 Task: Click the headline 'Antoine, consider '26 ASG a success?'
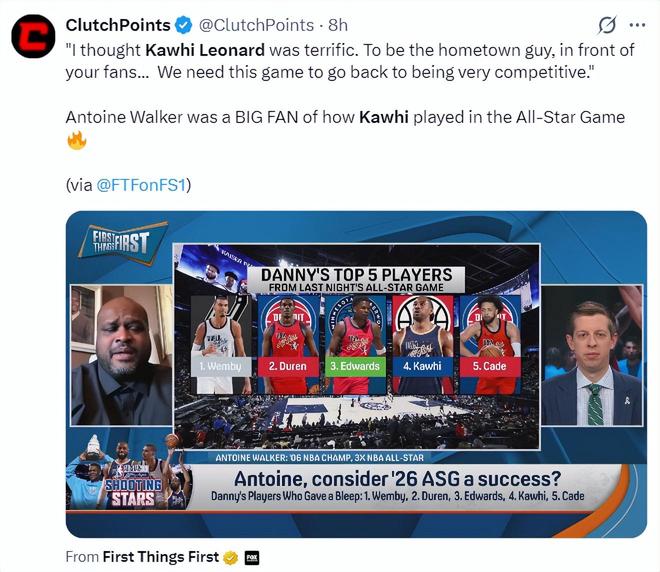(x=397, y=479)
